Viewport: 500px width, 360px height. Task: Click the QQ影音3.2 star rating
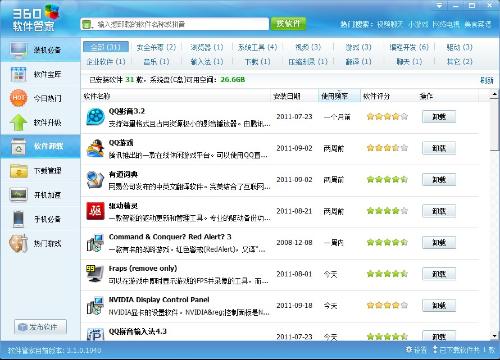(x=387, y=117)
